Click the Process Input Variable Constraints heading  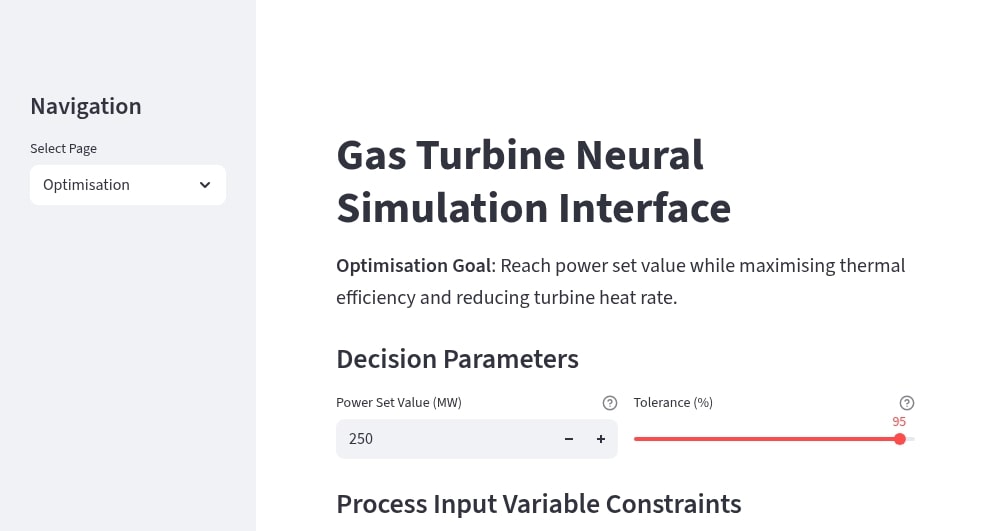click(x=538, y=503)
